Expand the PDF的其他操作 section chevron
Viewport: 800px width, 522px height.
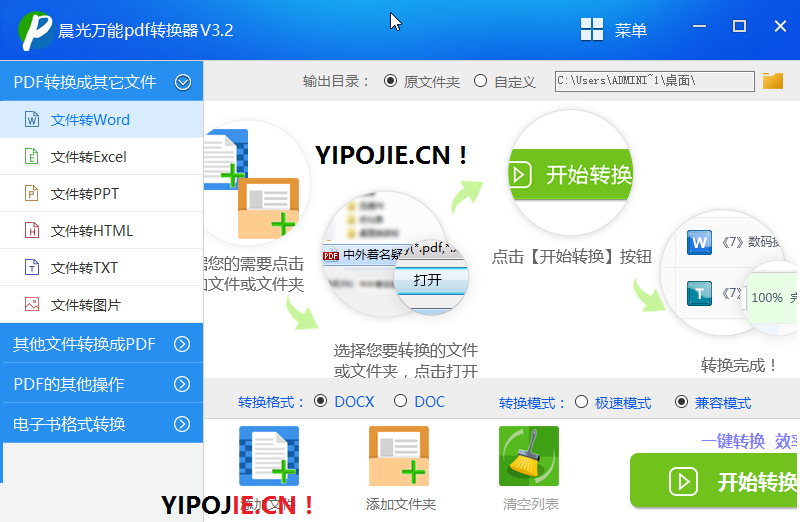point(182,384)
